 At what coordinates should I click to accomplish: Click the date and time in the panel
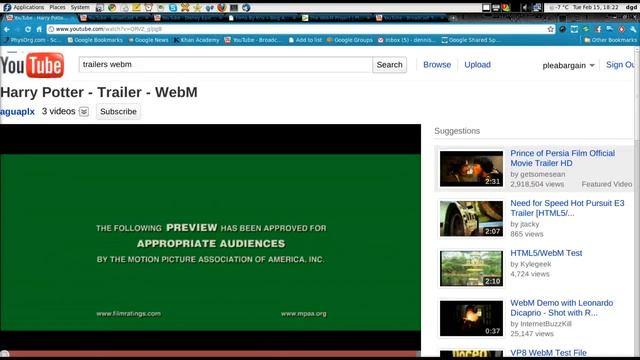[596, 7]
